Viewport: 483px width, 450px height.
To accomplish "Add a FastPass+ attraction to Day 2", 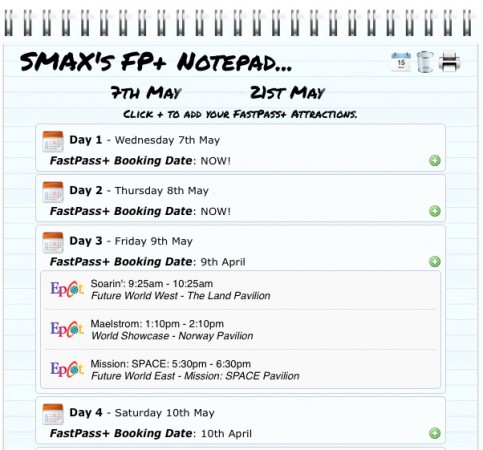I will [435, 211].
